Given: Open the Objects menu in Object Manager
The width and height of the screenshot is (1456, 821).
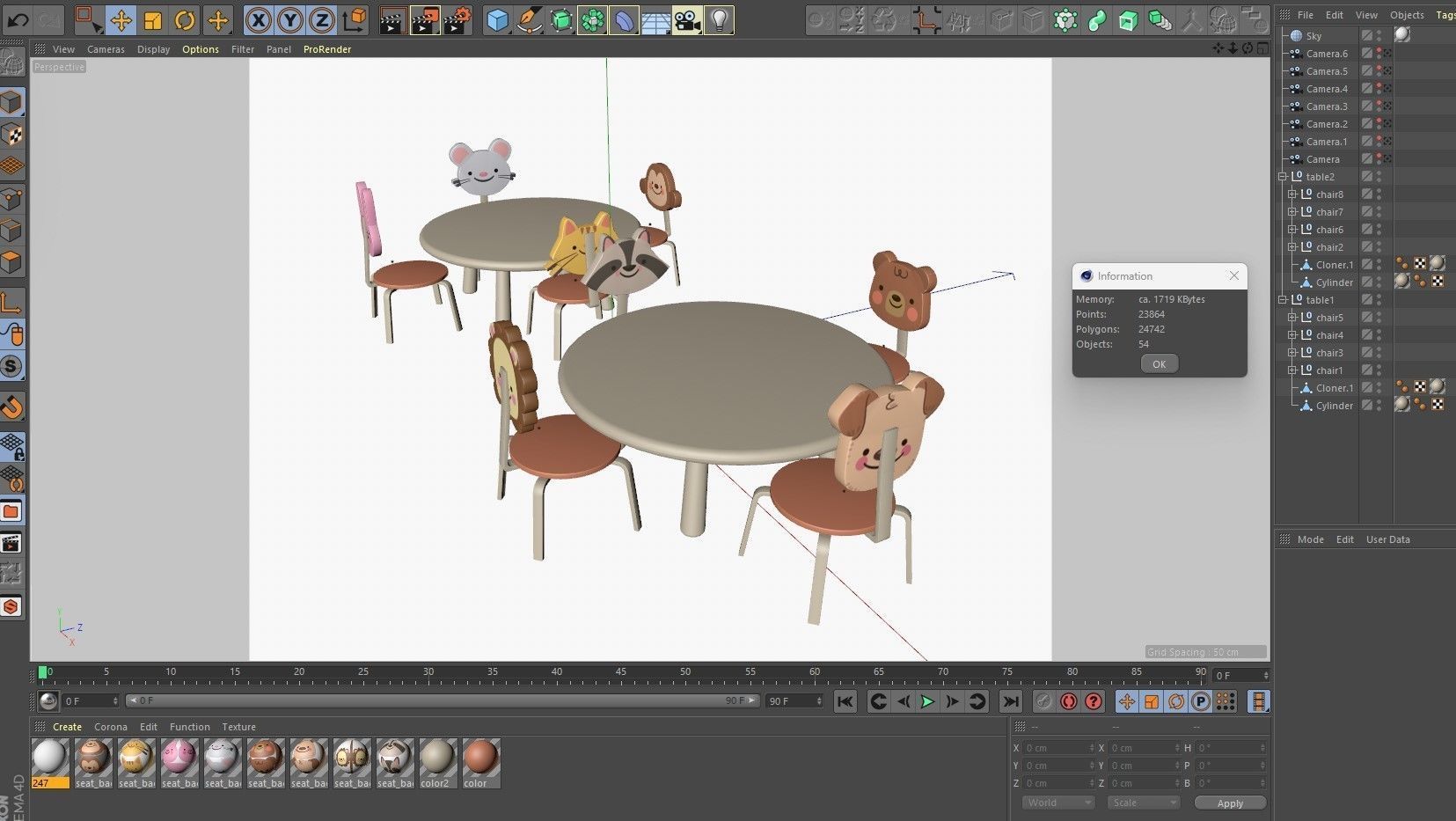Looking at the screenshot, I should click(1407, 15).
